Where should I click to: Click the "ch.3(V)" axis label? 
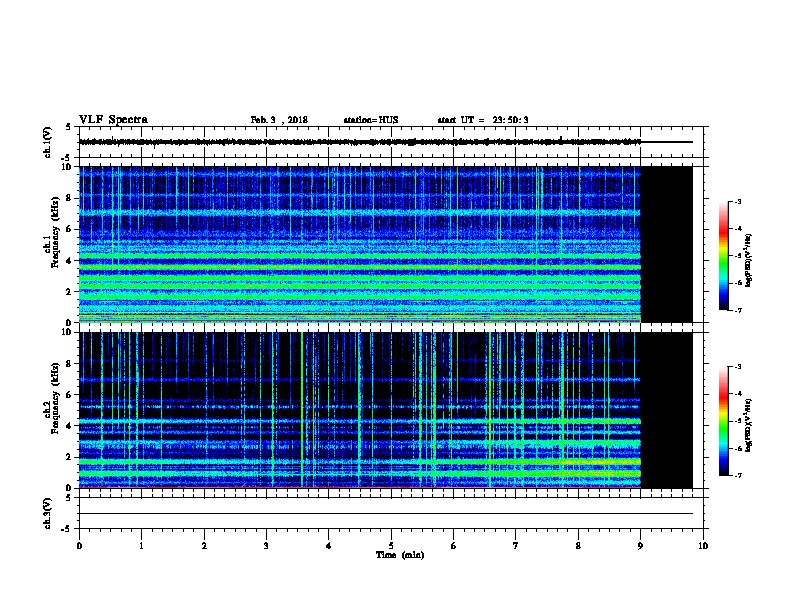(48, 513)
